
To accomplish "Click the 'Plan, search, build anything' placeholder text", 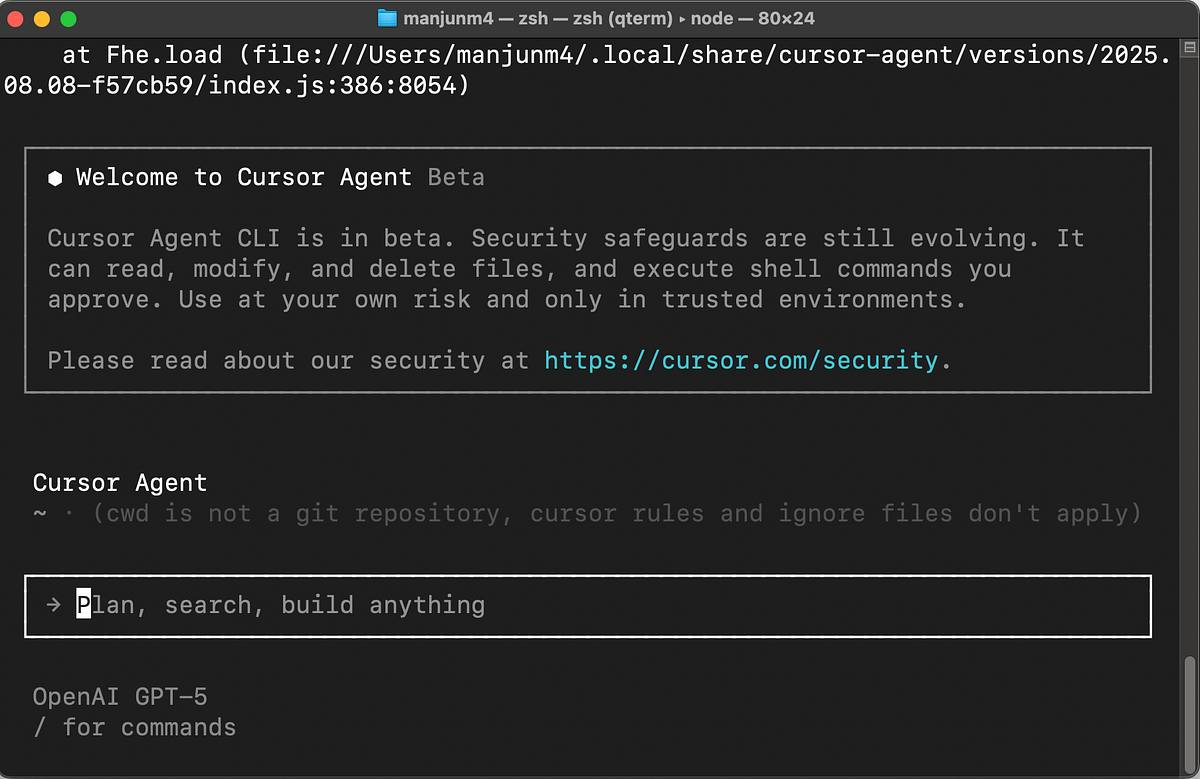I will point(283,605).
